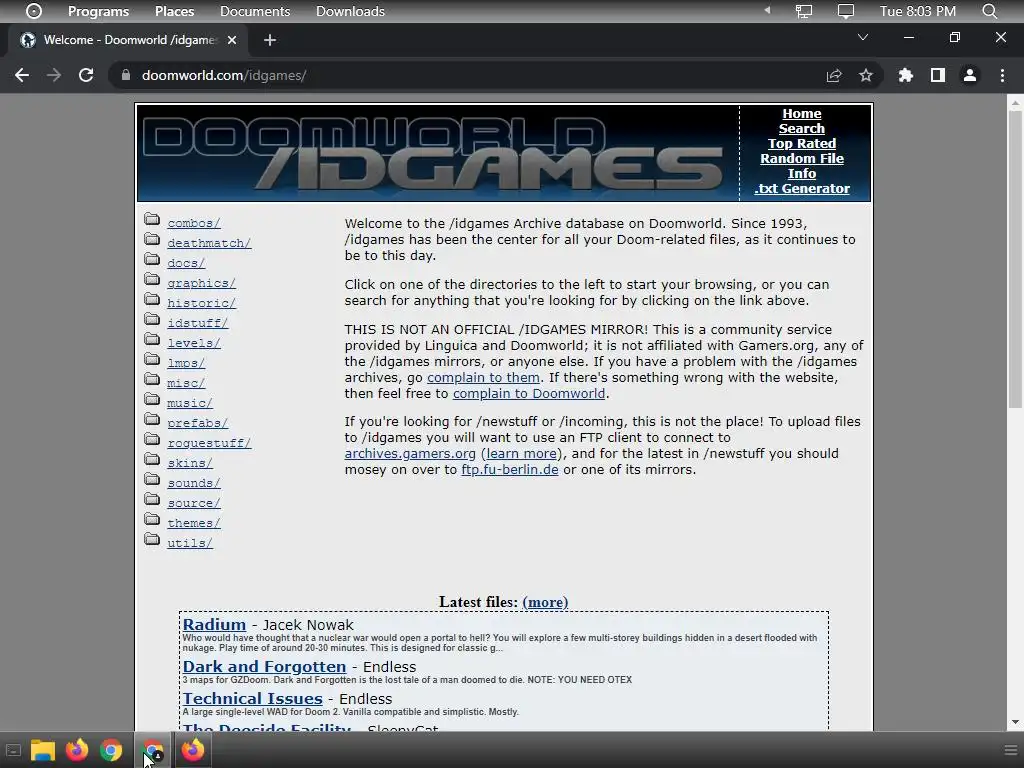Click the padlock site info icon
The image size is (1024, 768).
click(125, 75)
